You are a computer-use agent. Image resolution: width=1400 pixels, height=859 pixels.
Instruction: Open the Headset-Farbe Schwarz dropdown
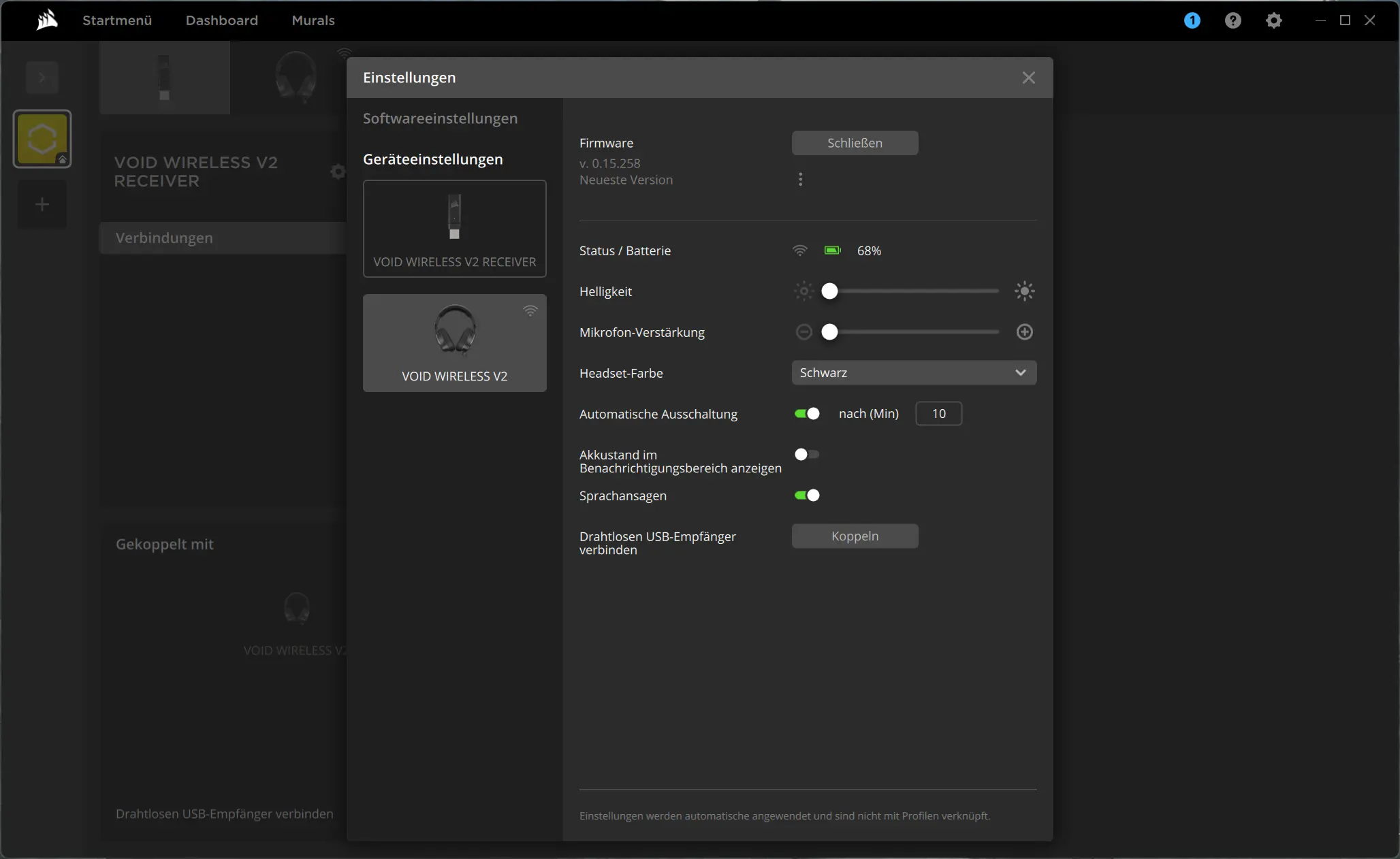tap(914, 373)
